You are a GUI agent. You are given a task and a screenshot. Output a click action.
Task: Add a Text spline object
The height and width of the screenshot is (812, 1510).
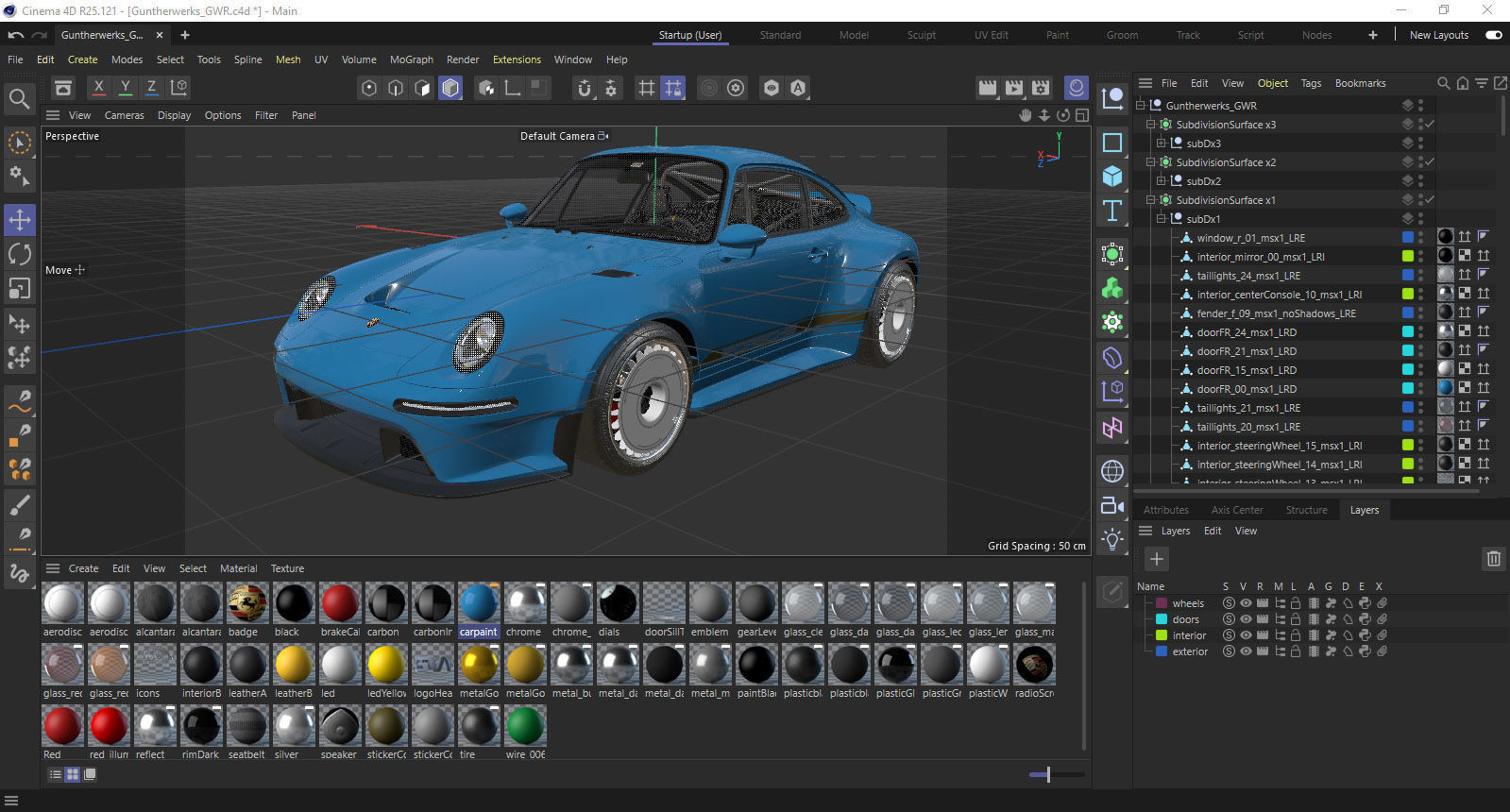[x=1112, y=211]
